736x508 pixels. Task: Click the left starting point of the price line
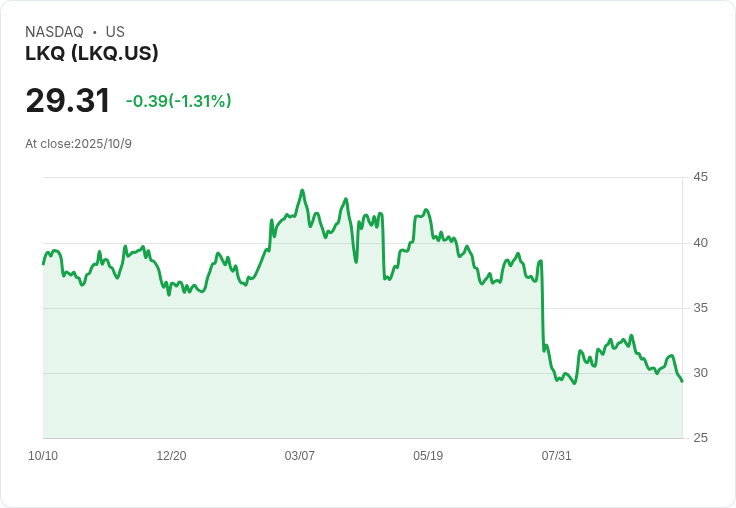(43, 263)
